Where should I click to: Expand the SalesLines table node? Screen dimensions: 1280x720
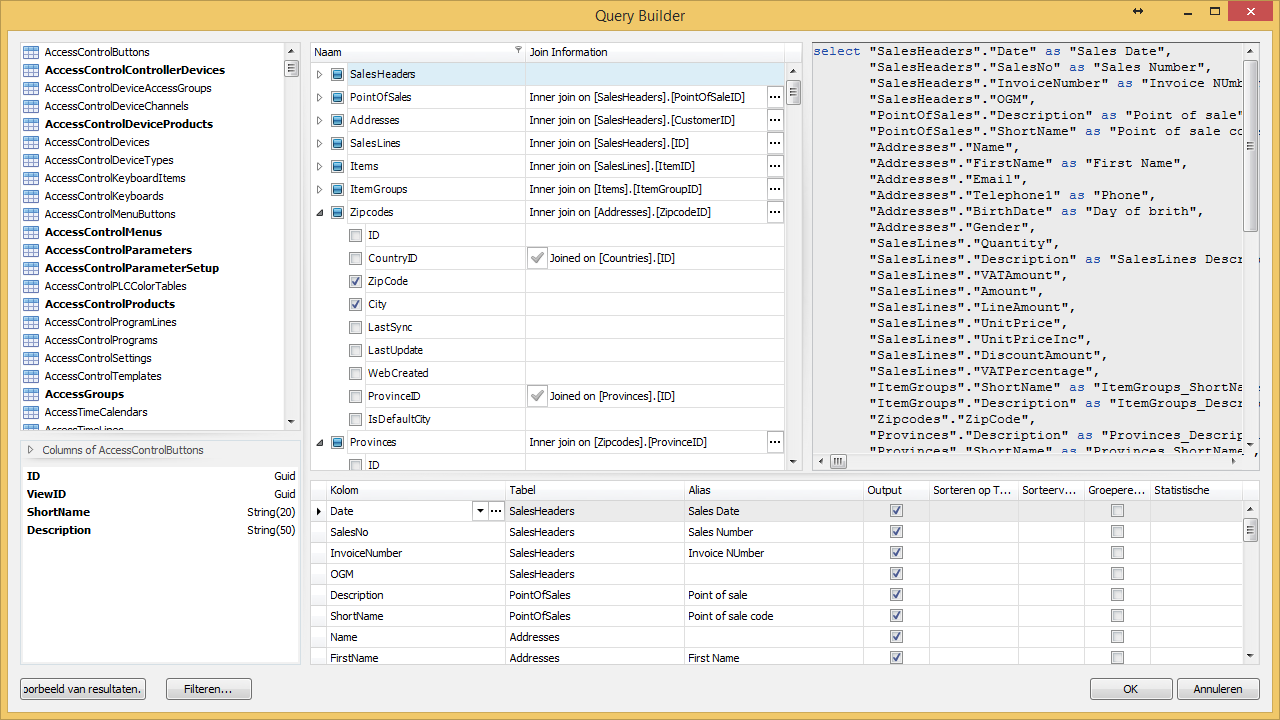coord(320,143)
